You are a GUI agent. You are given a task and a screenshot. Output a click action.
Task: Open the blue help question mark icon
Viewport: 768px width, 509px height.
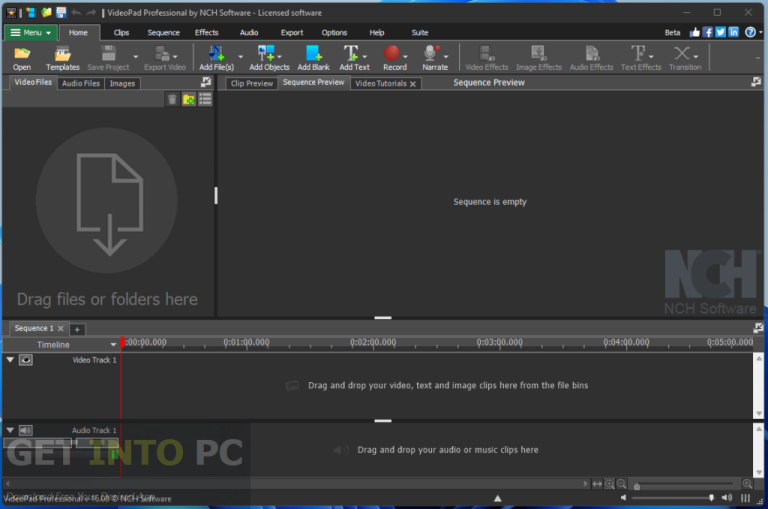(750, 32)
